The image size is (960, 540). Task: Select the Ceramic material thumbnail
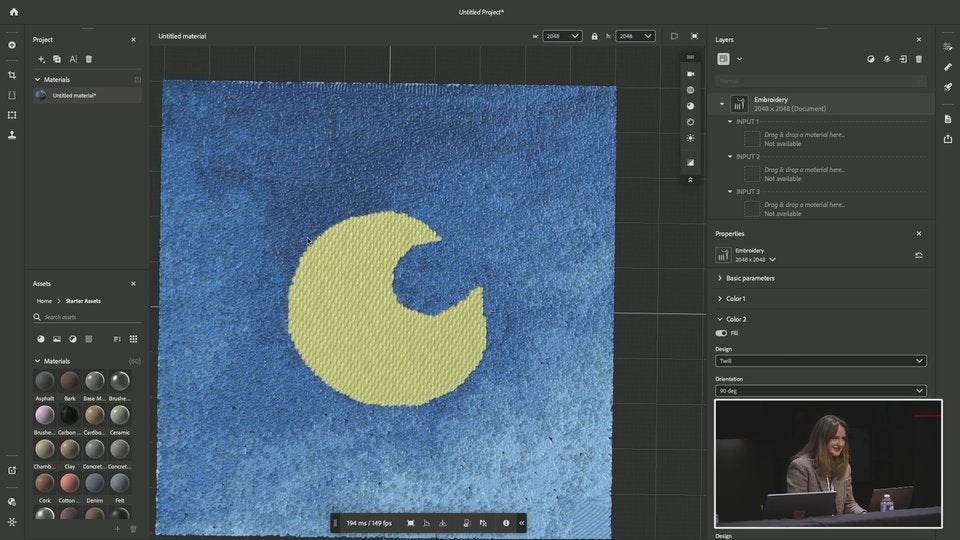[x=120, y=415]
